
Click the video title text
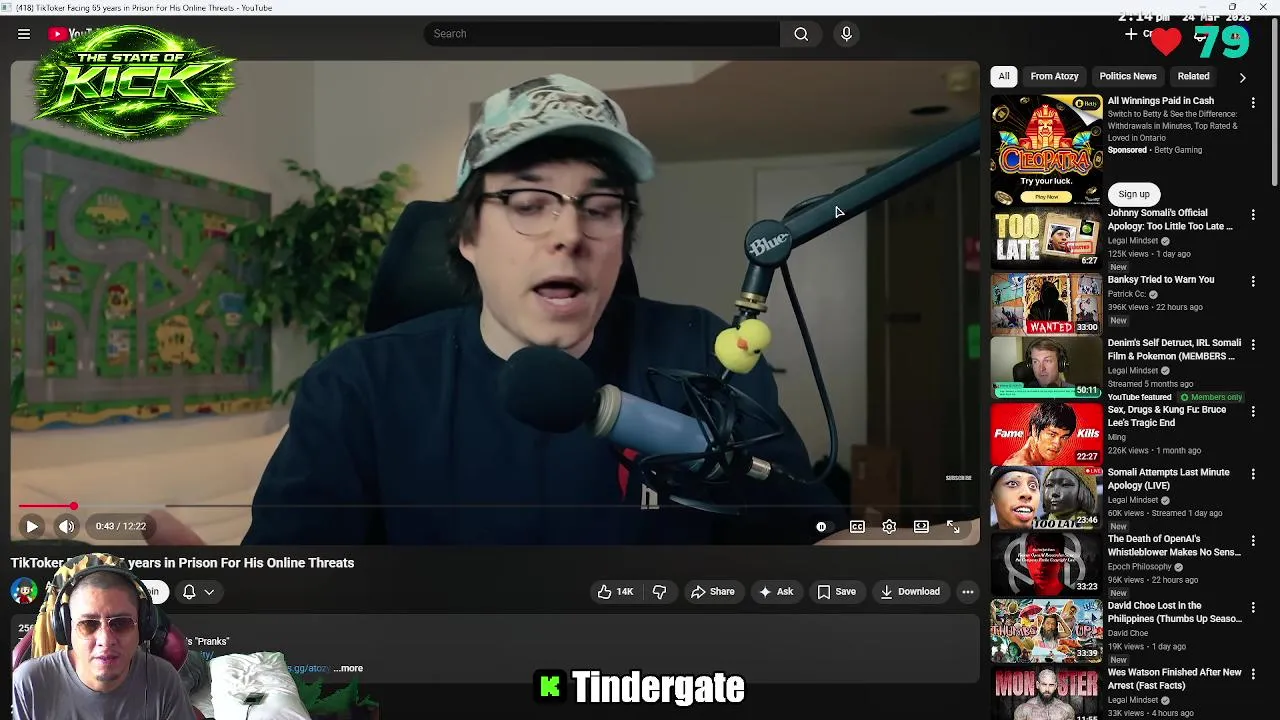point(182,563)
